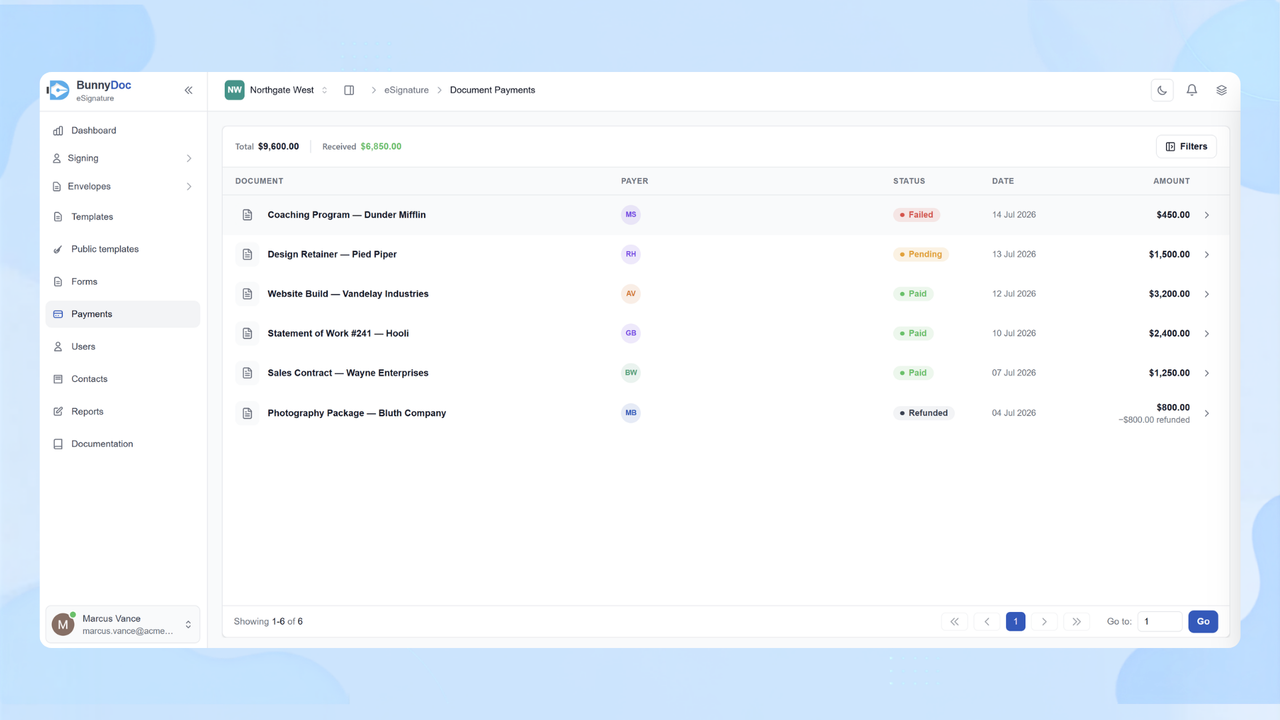The width and height of the screenshot is (1280, 720).
Task: Go to last page double-arrow icon
Action: coord(1077,621)
